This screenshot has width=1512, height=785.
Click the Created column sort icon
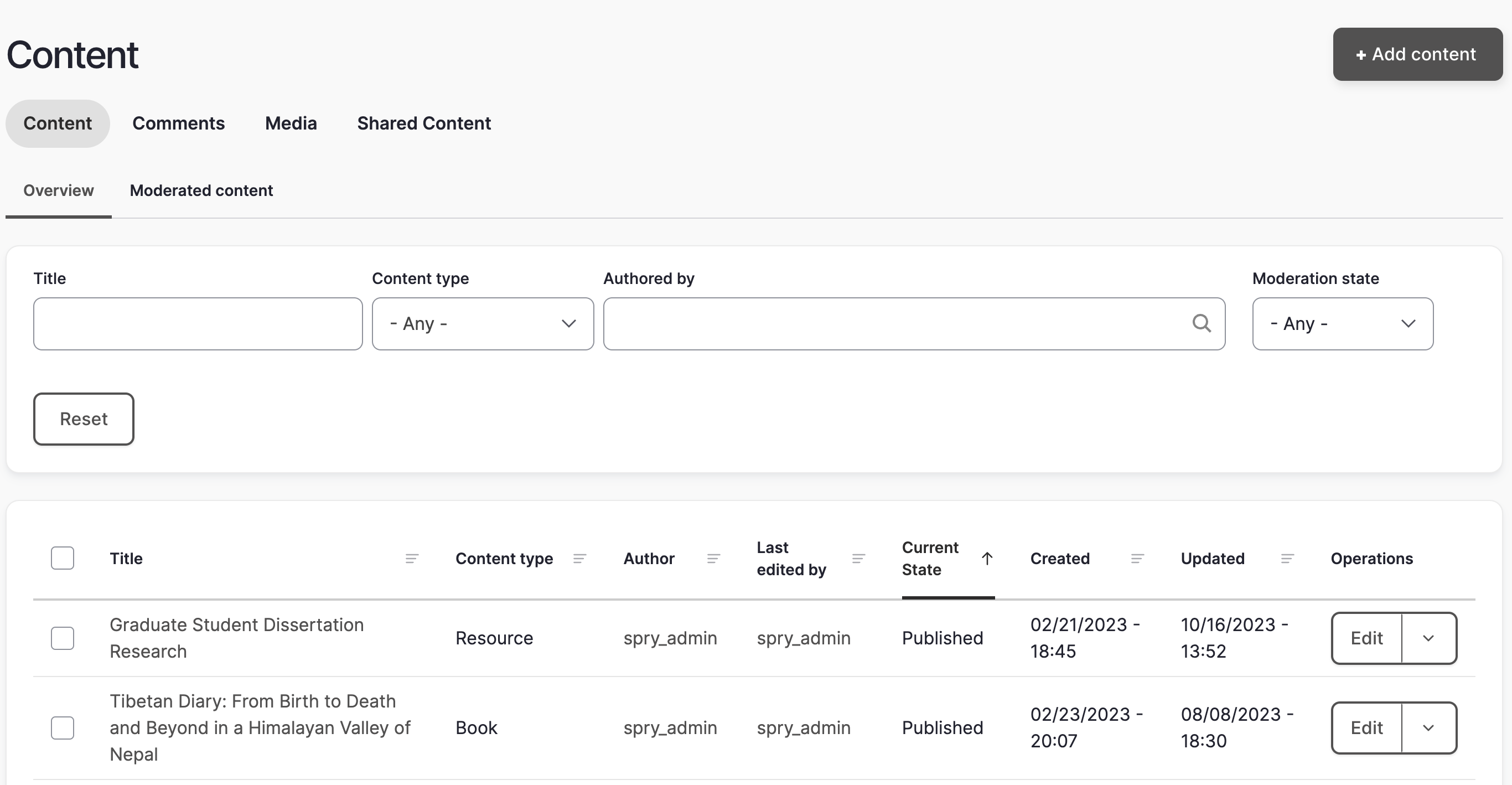1137,559
